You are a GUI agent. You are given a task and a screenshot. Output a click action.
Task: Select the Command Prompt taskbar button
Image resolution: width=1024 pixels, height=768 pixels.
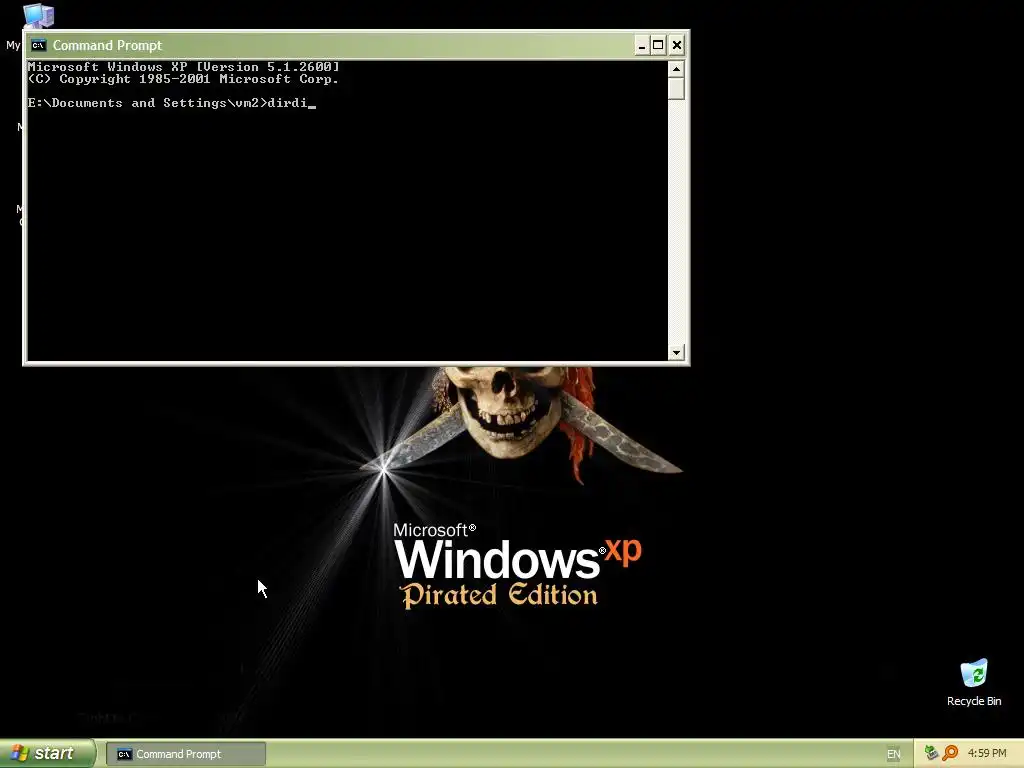coord(186,754)
